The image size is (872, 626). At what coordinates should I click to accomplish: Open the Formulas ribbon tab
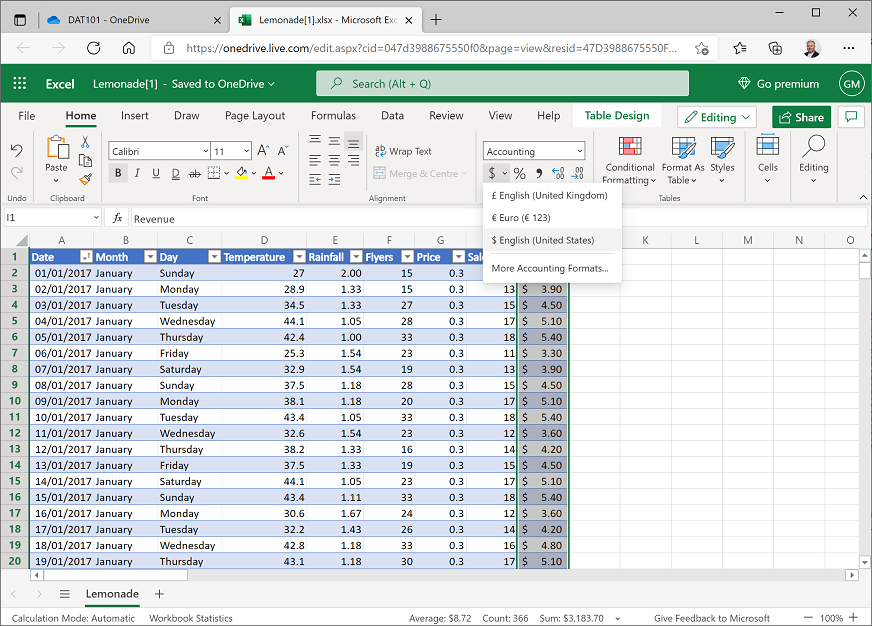click(333, 115)
